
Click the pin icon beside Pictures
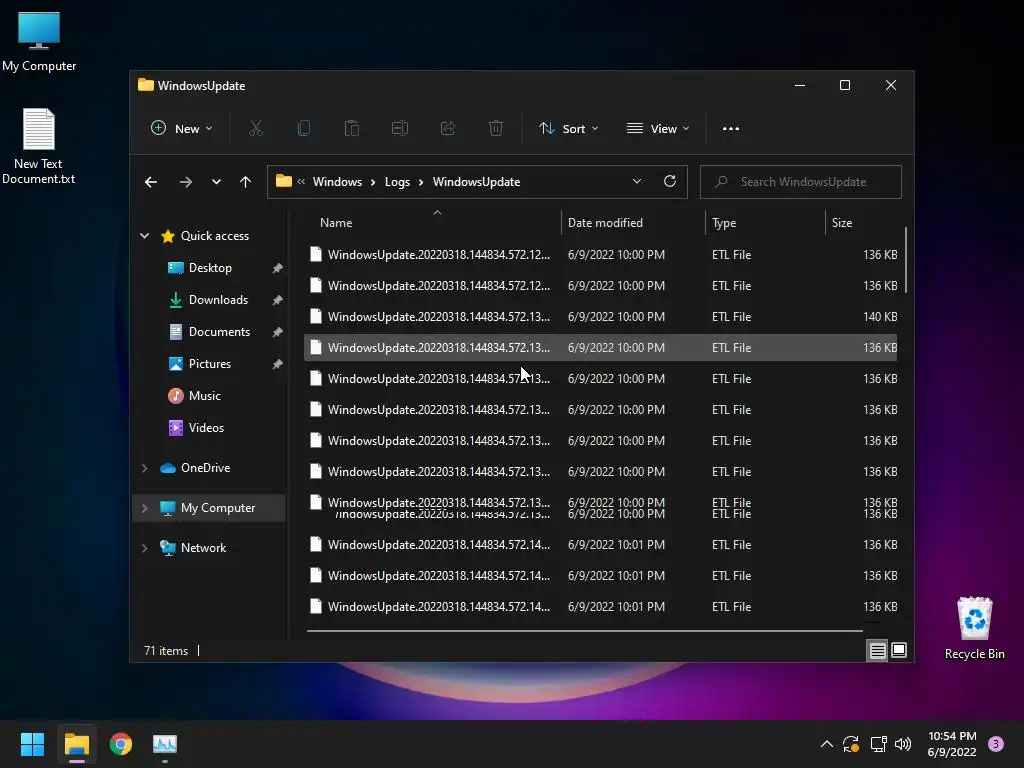coord(277,364)
